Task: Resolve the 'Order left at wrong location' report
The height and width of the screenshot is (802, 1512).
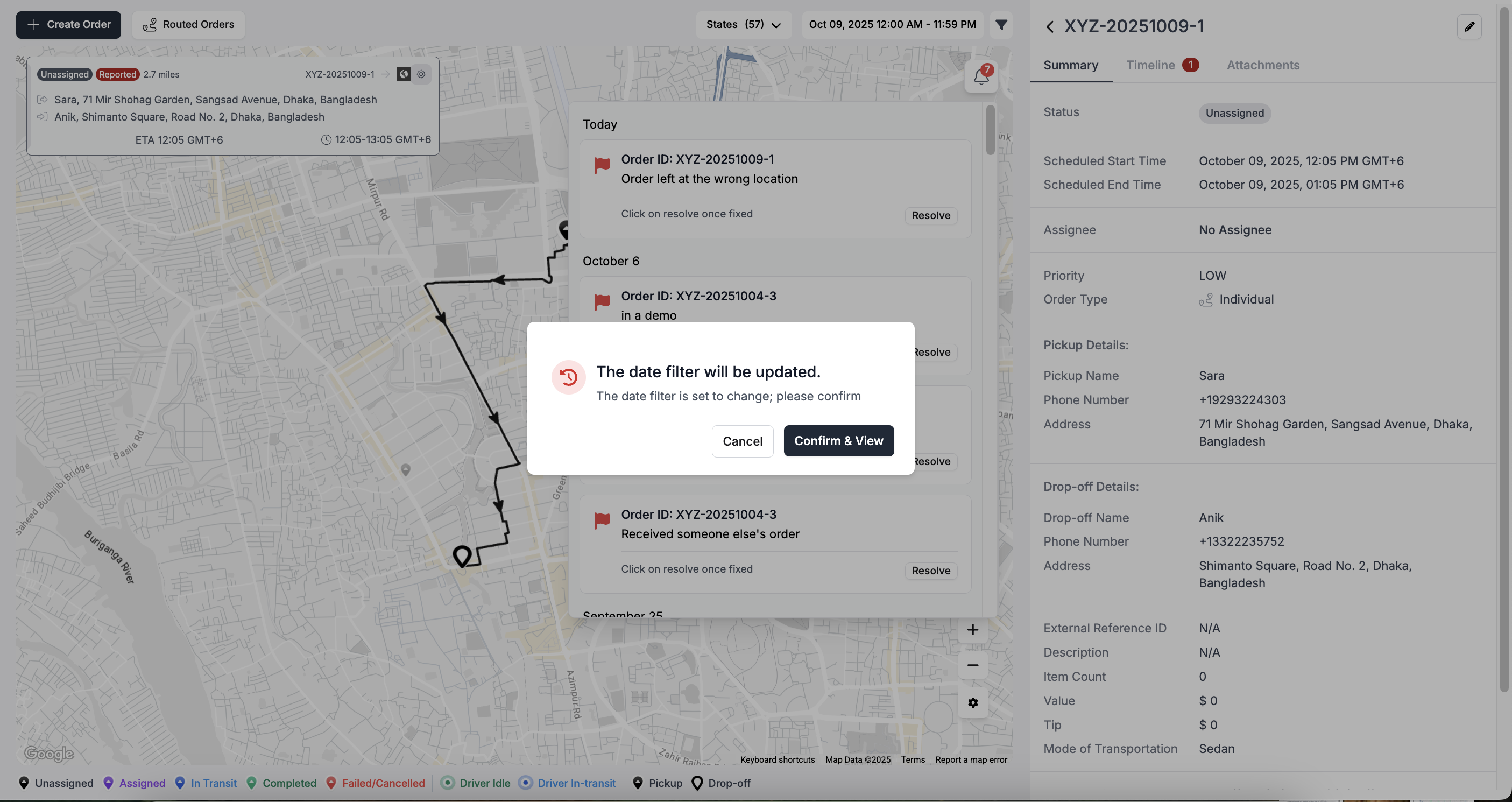Action: point(930,215)
